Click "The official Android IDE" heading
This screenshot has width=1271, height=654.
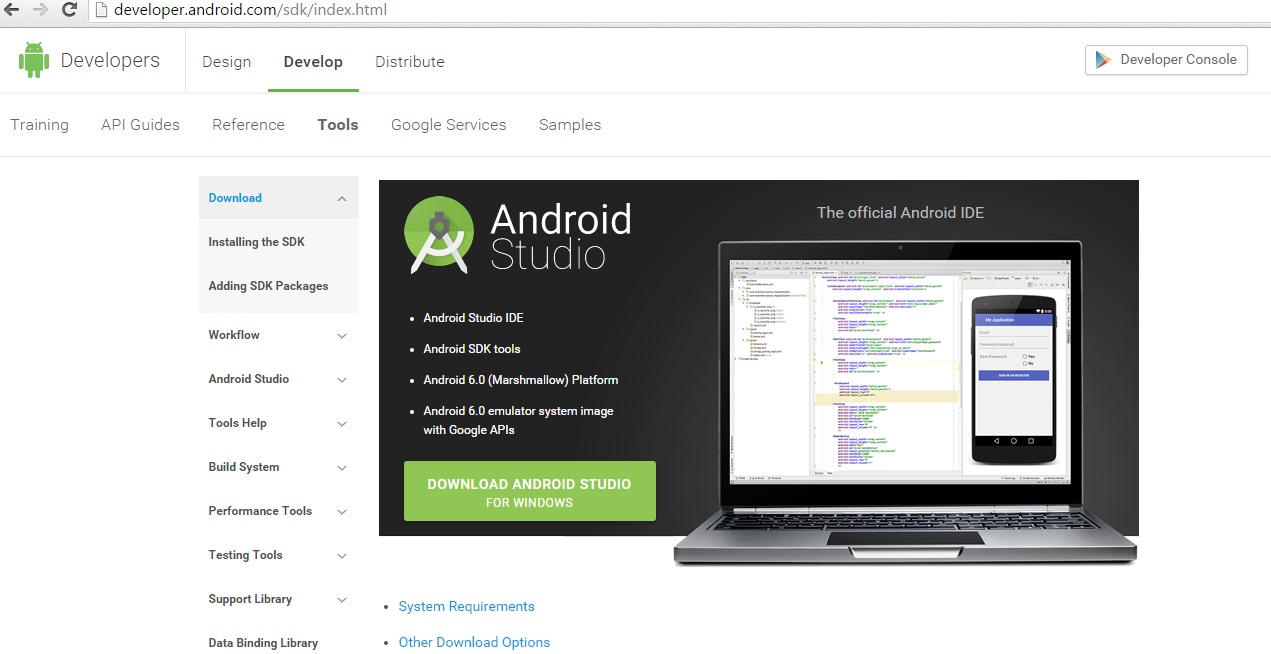coord(901,212)
